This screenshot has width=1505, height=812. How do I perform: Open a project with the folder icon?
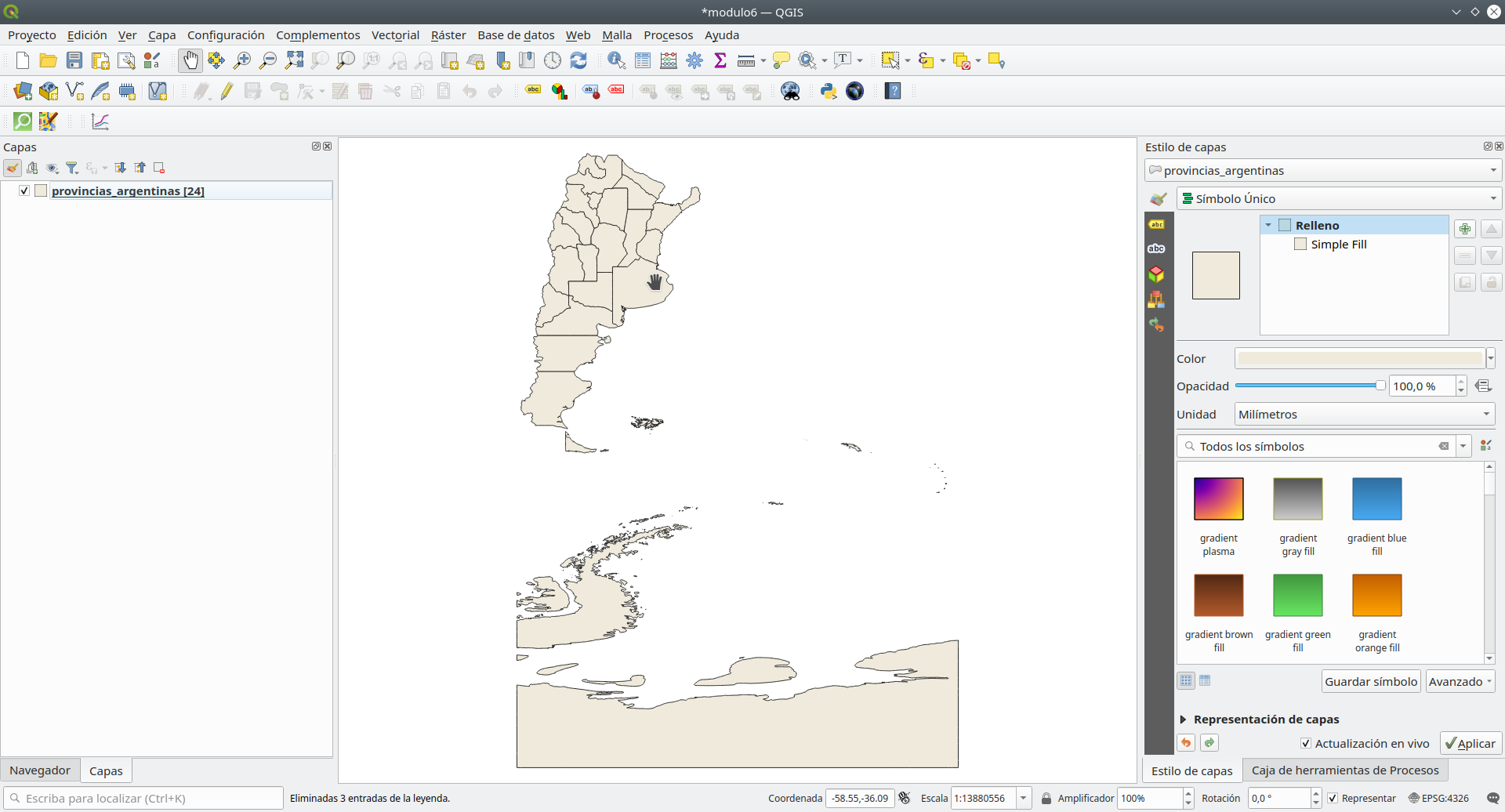49,60
